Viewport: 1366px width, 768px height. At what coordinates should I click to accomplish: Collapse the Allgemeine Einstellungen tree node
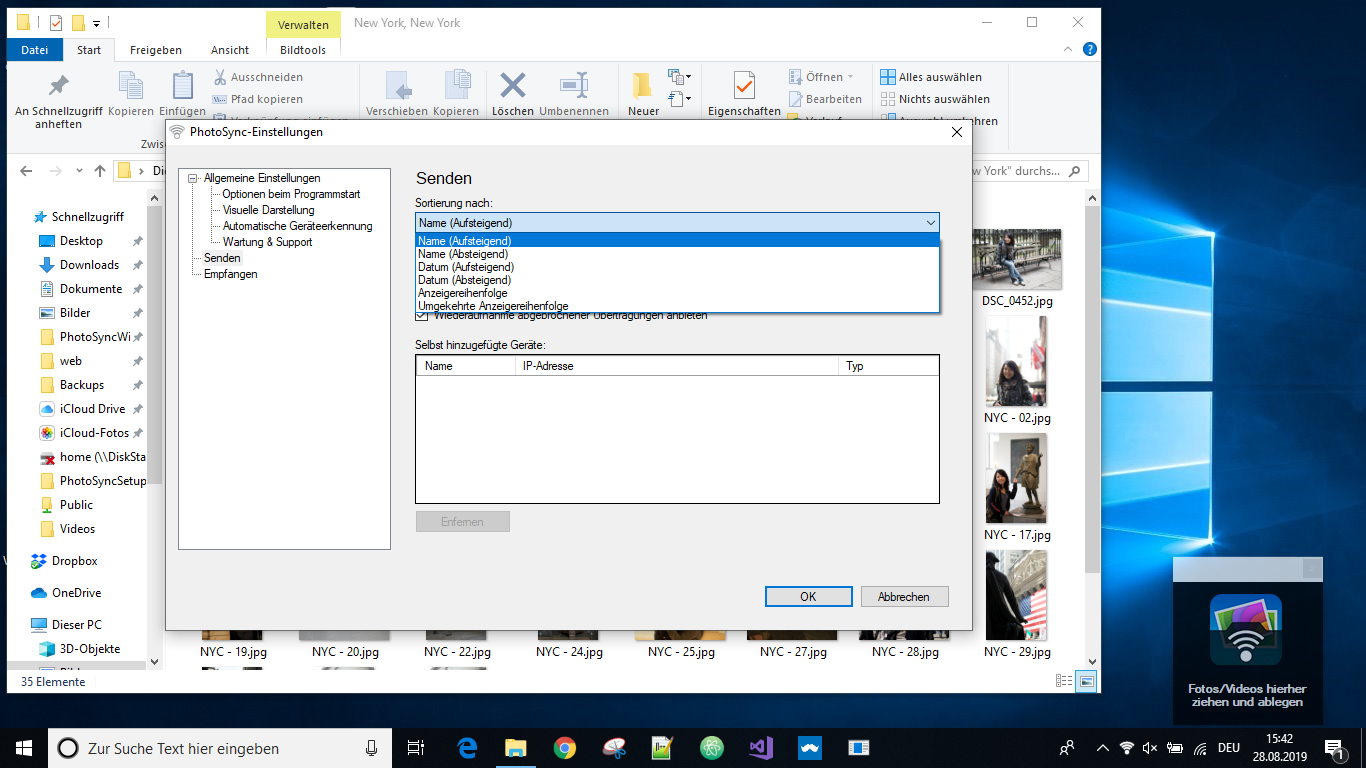click(193, 178)
